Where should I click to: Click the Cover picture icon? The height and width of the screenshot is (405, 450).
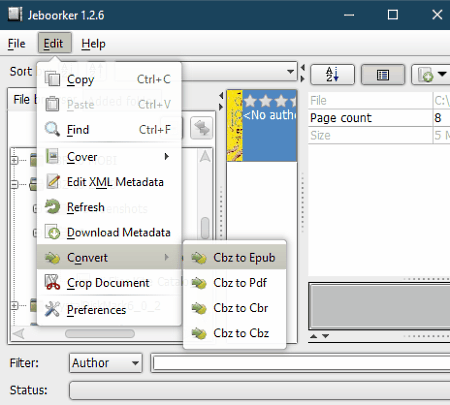click(52, 156)
